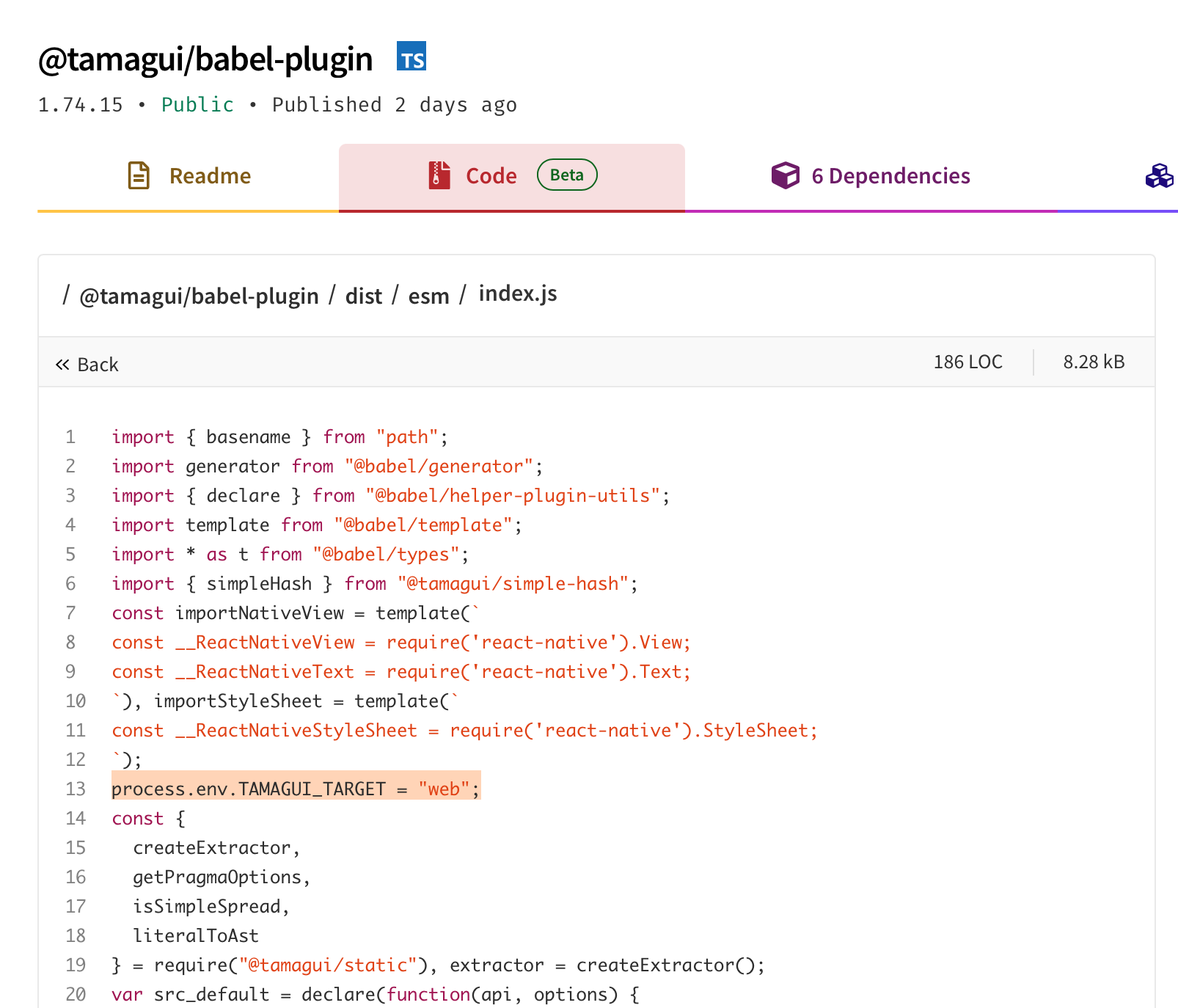Open the esm folder breadcrumb

click(x=429, y=295)
